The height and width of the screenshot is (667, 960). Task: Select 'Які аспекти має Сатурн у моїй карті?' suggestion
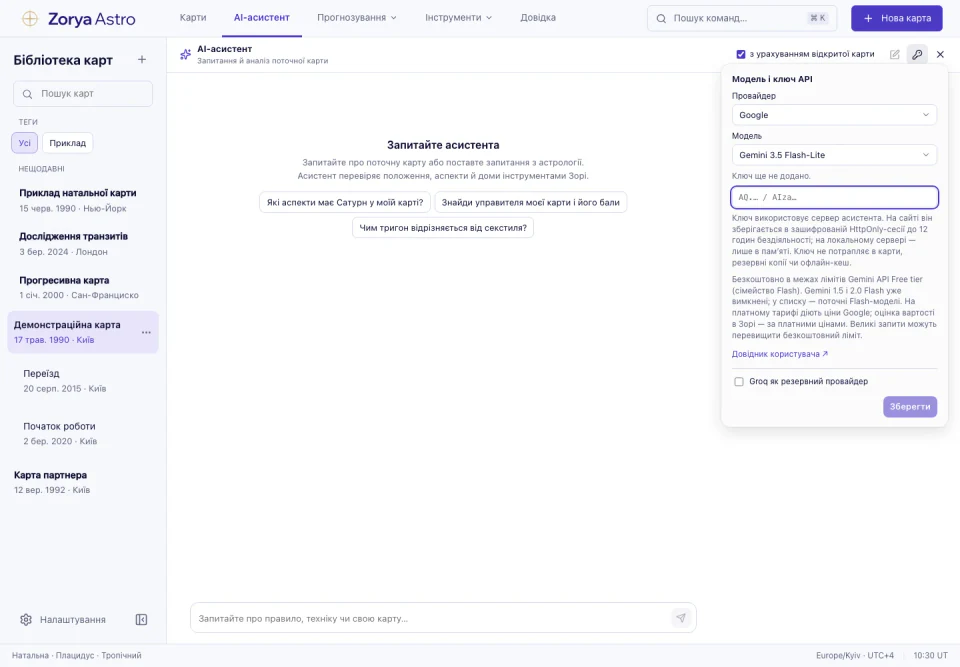pyautogui.click(x=345, y=202)
